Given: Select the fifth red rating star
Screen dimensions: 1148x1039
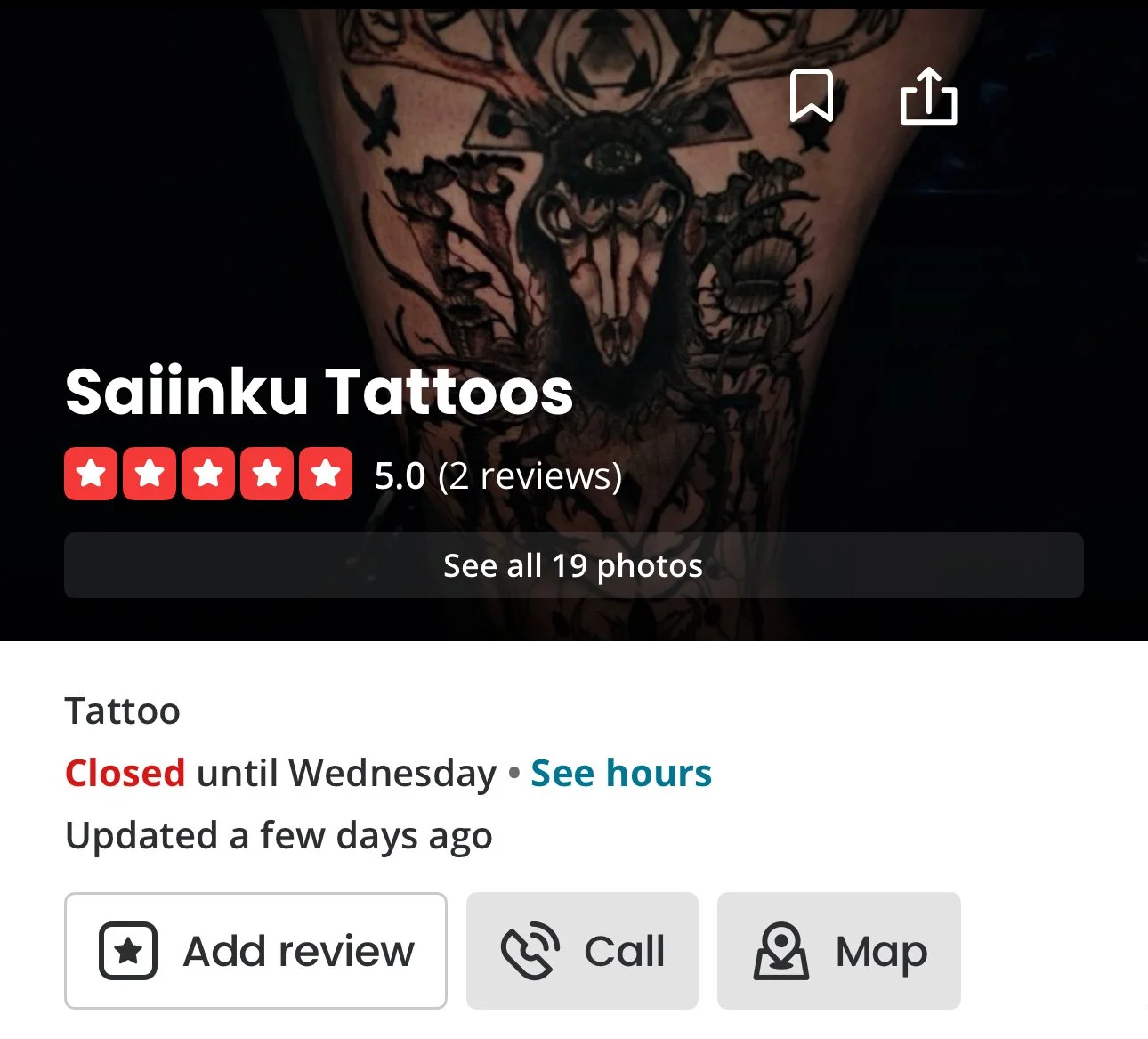Looking at the screenshot, I should click(326, 474).
